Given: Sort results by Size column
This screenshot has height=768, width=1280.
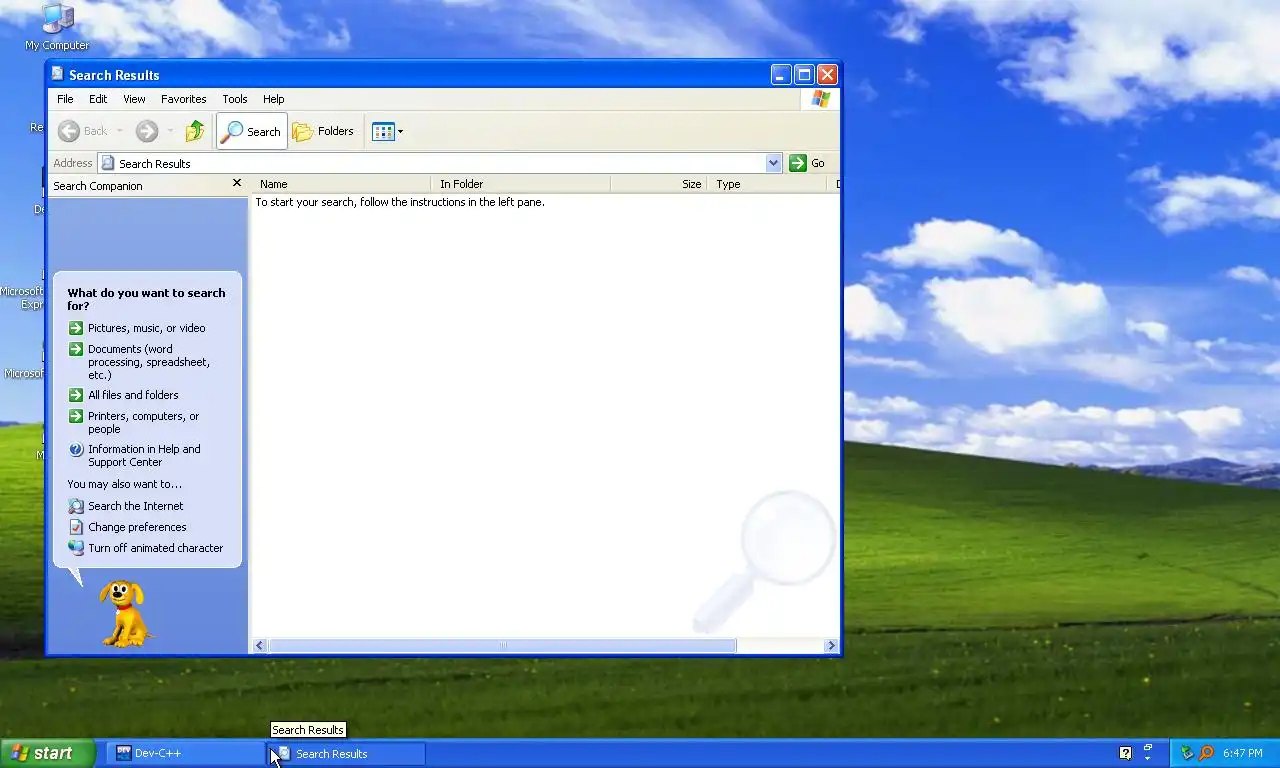Looking at the screenshot, I should (x=659, y=184).
